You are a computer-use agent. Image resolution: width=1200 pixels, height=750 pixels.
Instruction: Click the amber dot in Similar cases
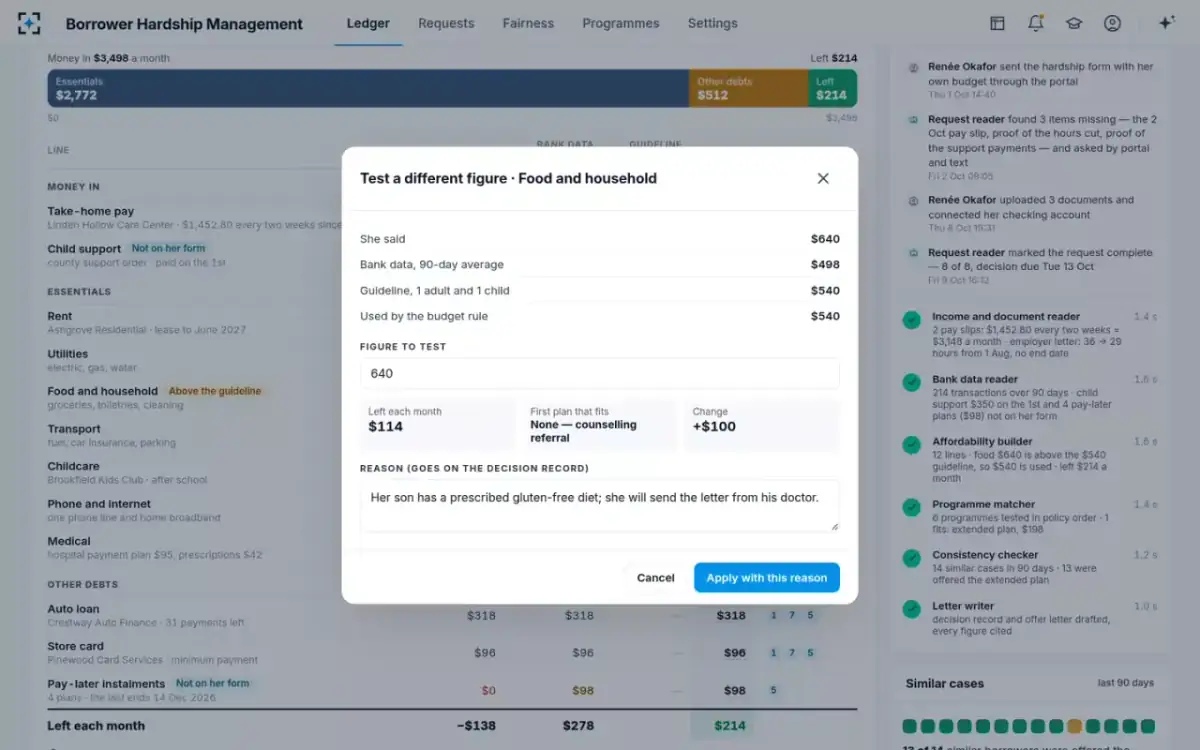[1074, 726]
